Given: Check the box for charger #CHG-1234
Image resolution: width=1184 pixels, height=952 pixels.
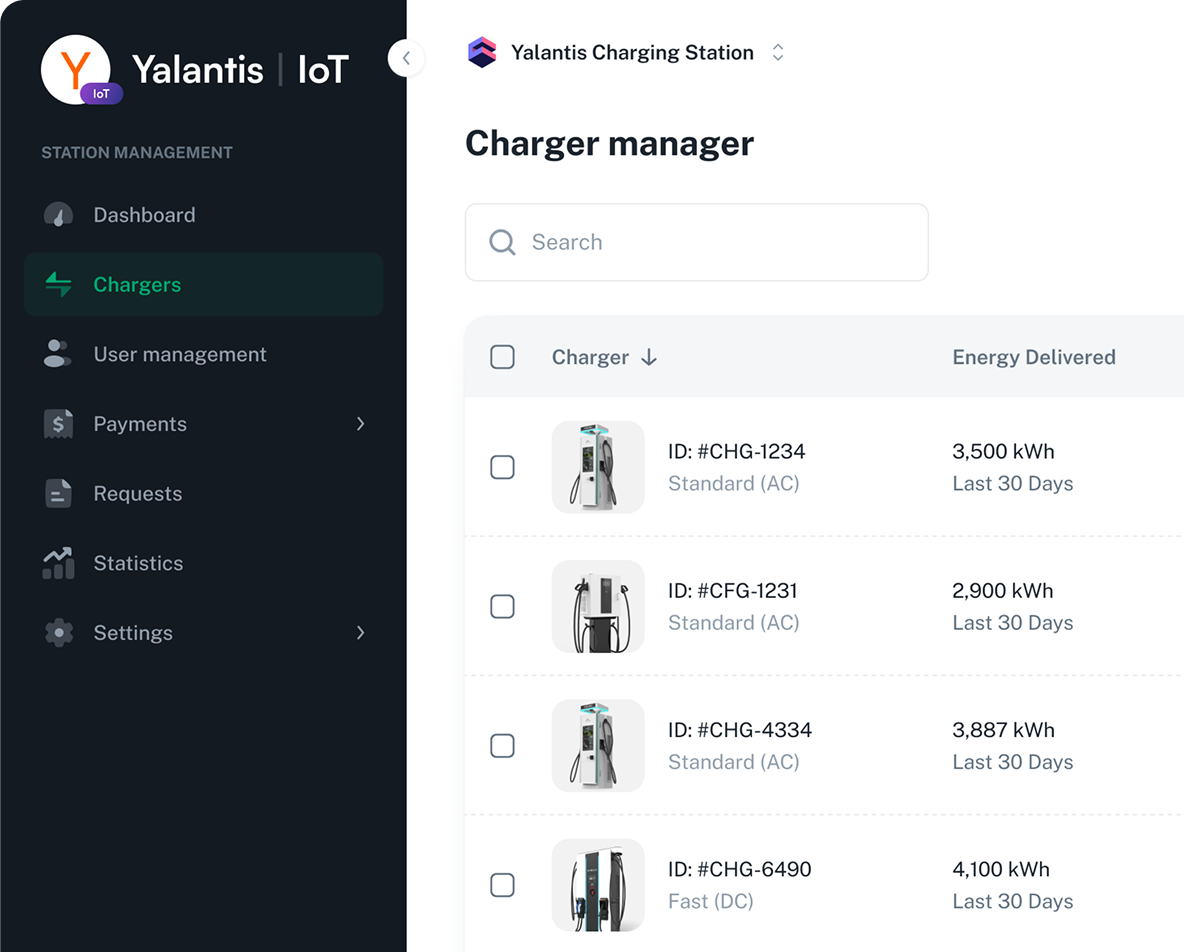Looking at the screenshot, I should [502, 467].
